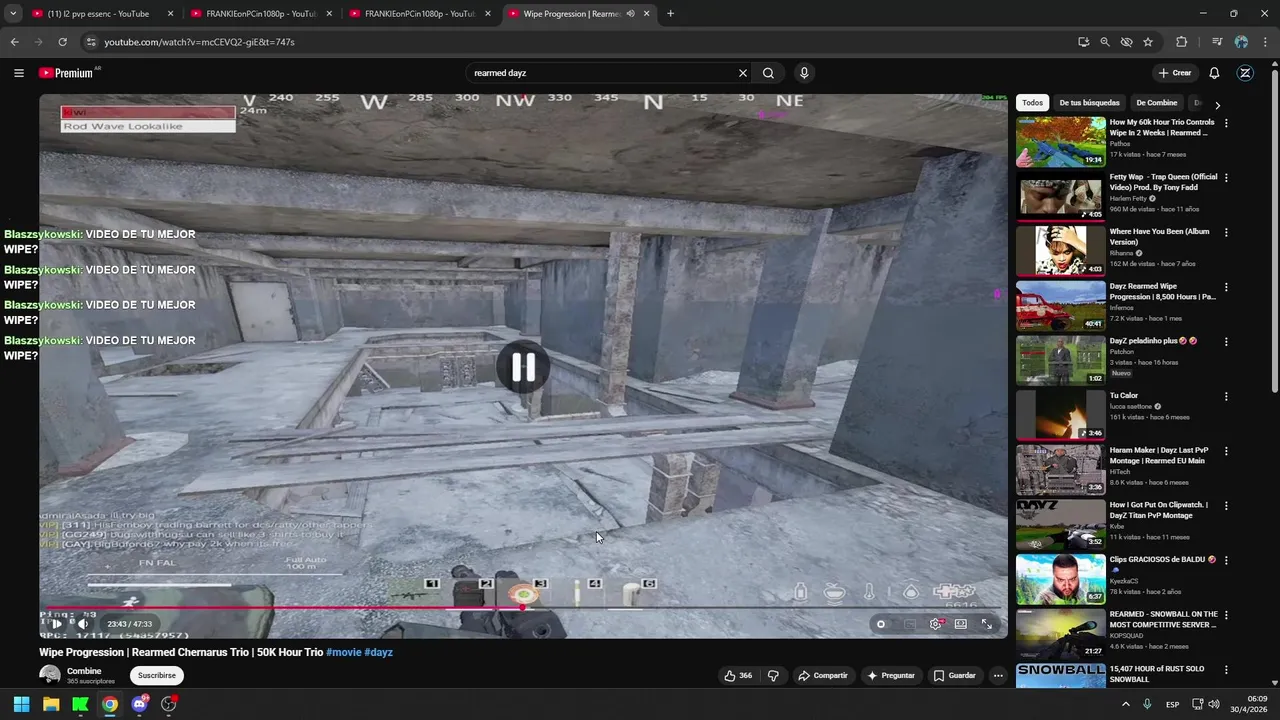The height and width of the screenshot is (720, 1280).
Task: Like the video (366)
Action: click(x=738, y=676)
